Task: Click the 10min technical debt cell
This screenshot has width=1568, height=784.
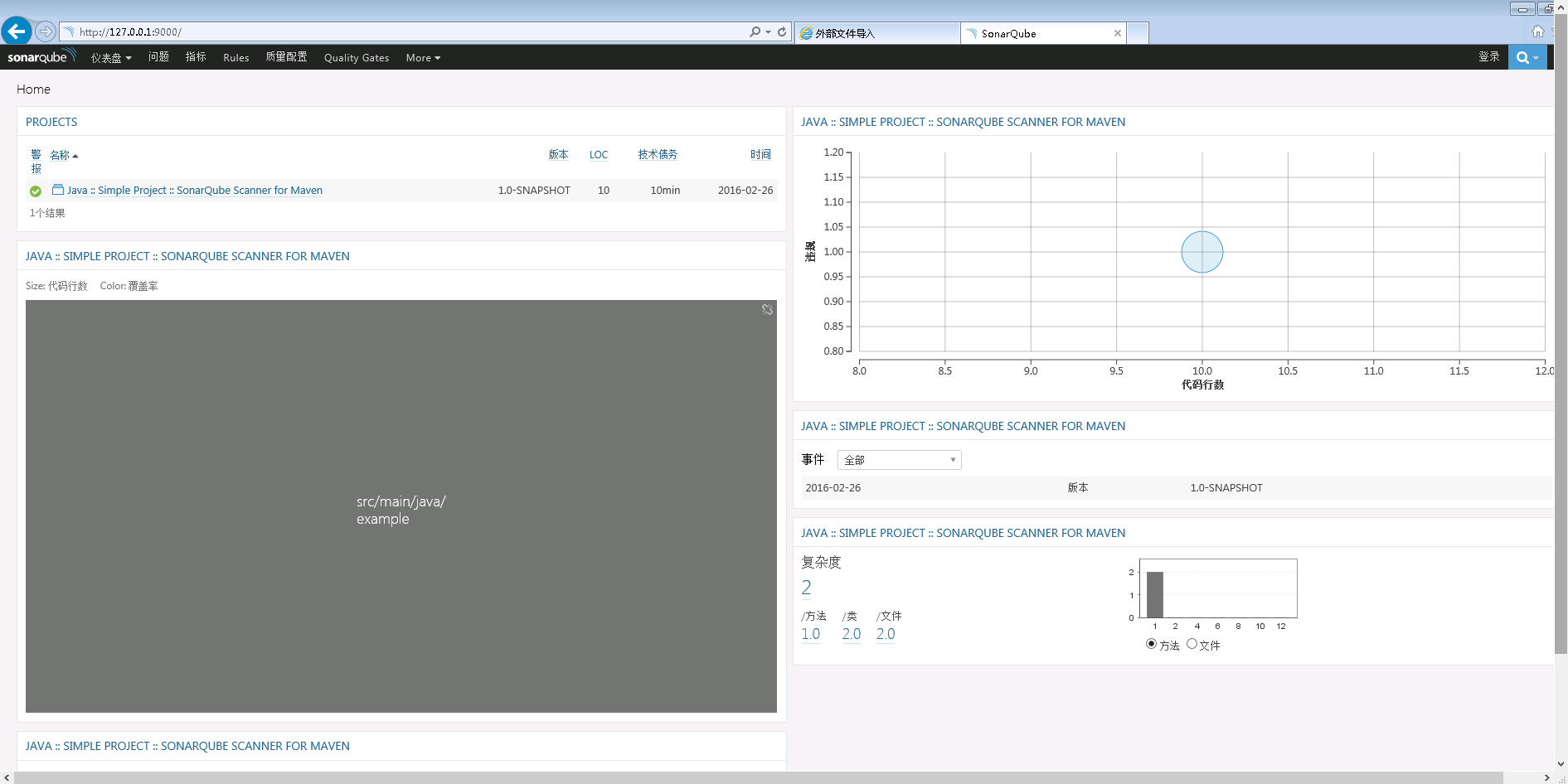Action: click(x=665, y=190)
